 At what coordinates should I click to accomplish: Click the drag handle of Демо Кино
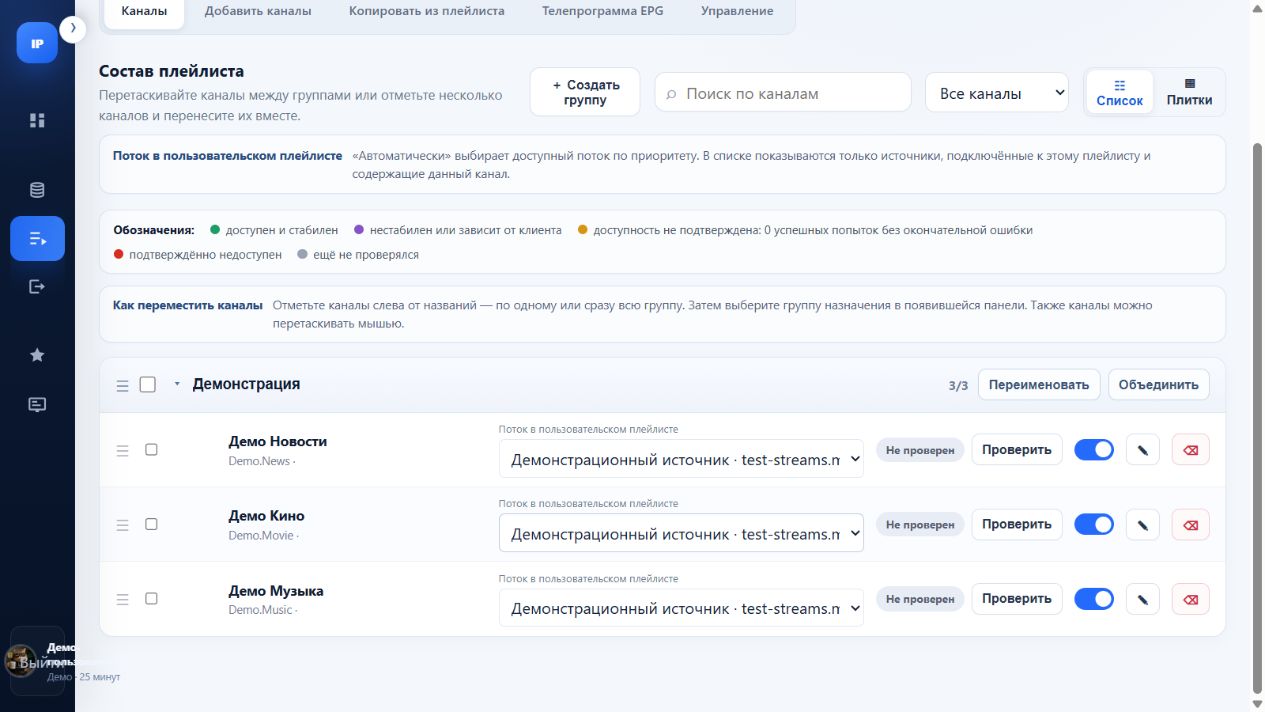123,525
